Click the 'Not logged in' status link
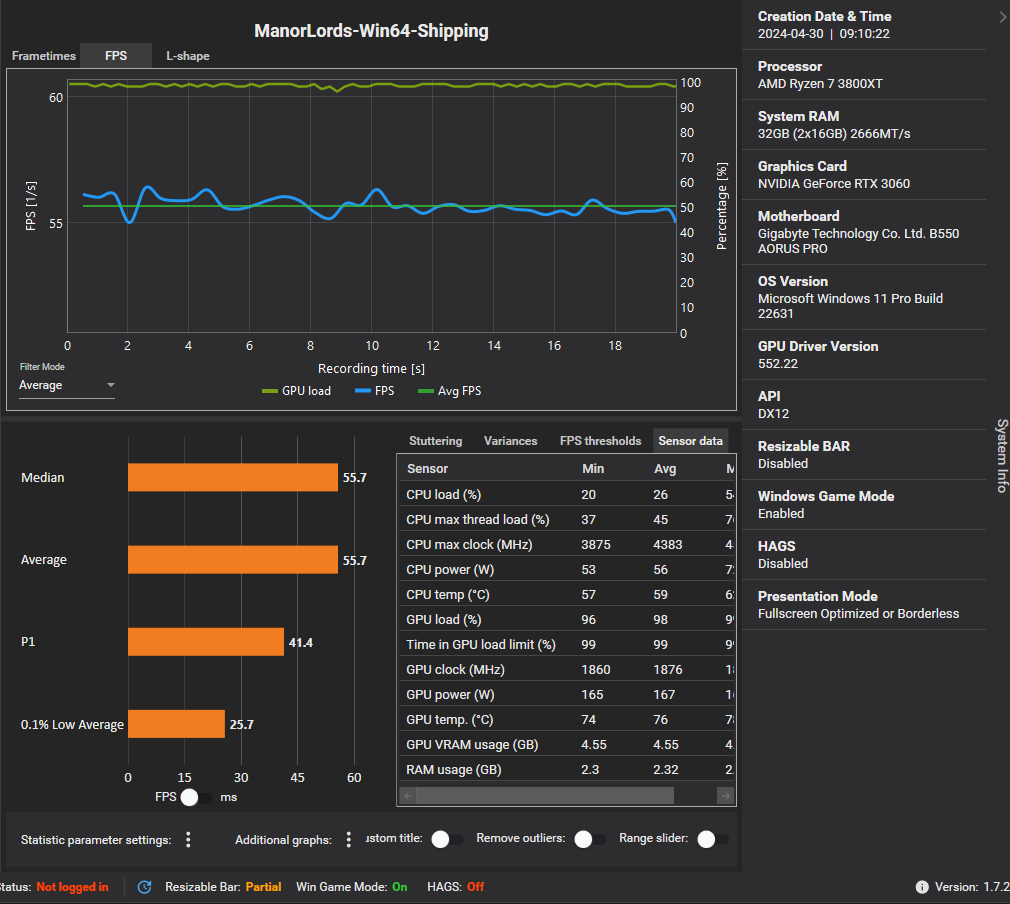This screenshot has width=1010, height=904. [x=72, y=887]
